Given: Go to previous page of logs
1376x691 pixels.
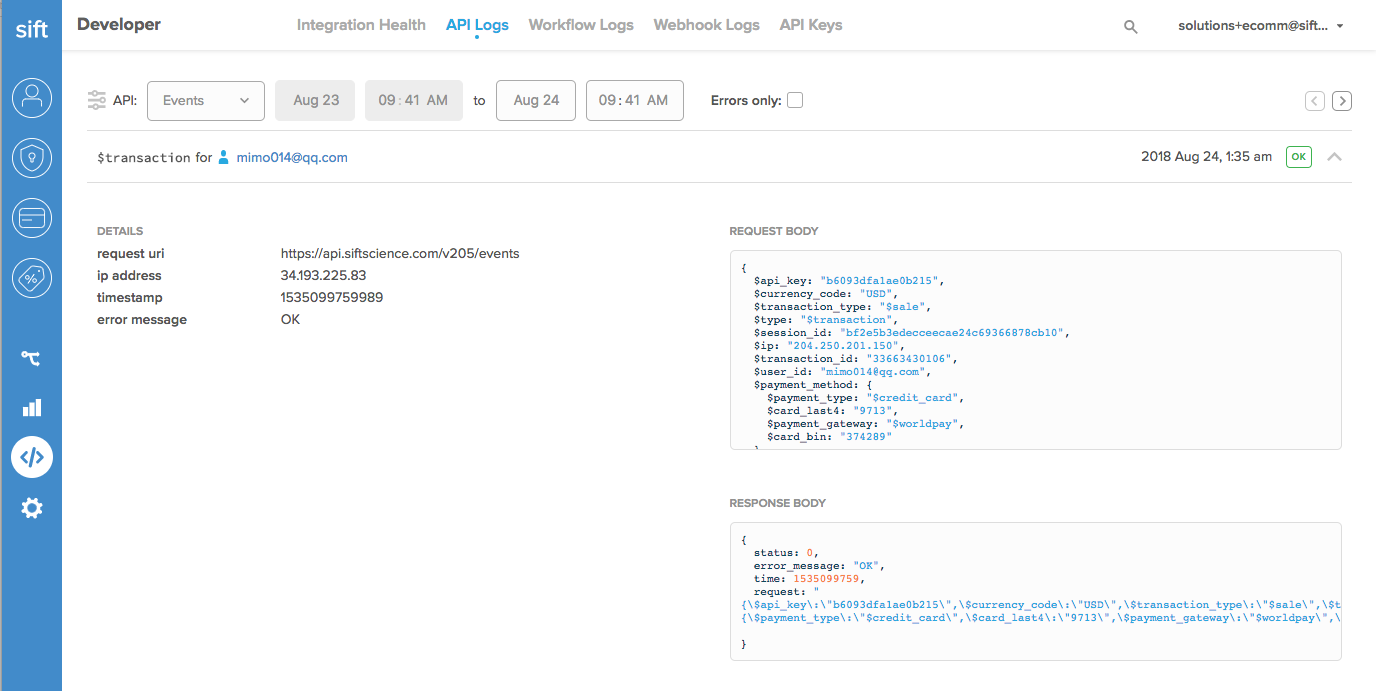Looking at the screenshot, I should [1315, 100].
